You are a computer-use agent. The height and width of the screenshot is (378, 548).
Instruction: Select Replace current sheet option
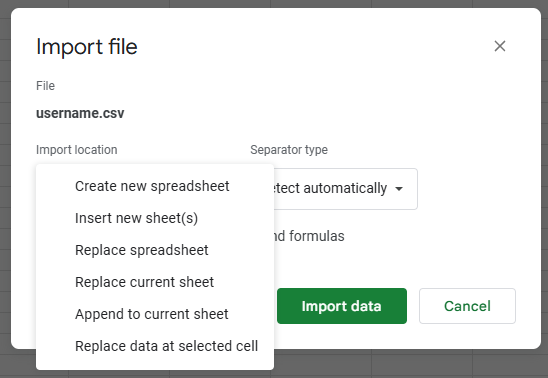[155, 282]
